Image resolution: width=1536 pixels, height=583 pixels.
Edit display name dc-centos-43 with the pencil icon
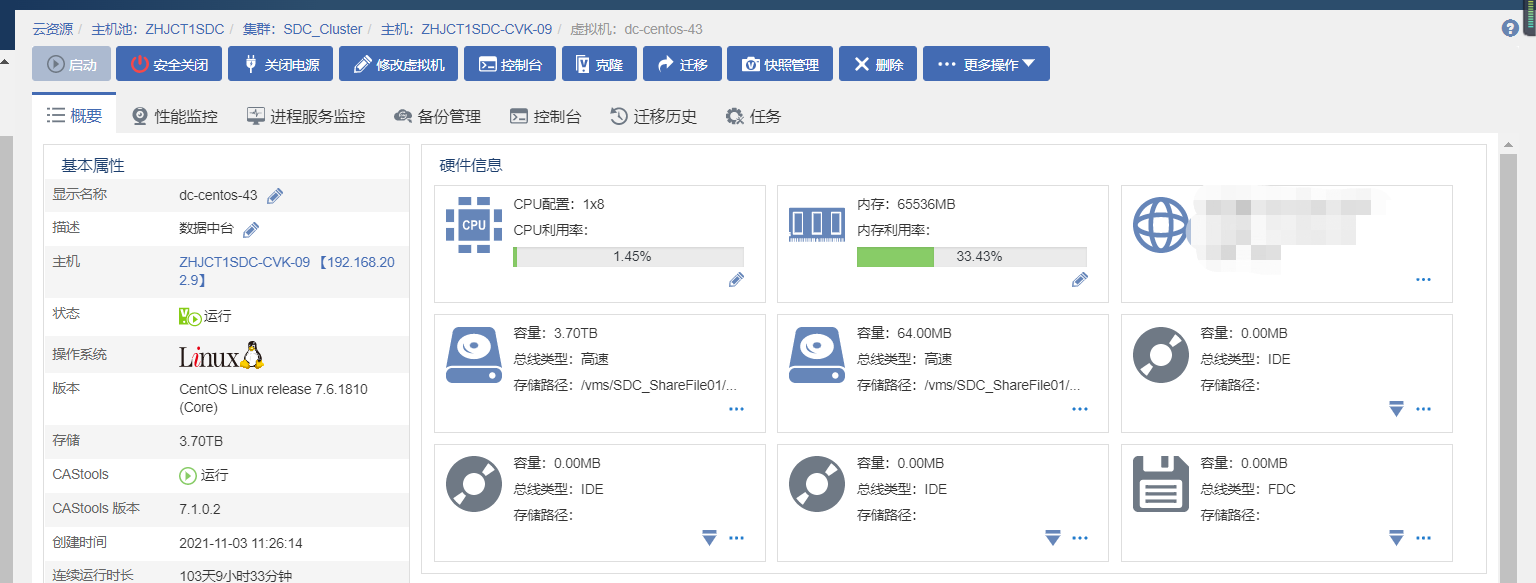275,196
